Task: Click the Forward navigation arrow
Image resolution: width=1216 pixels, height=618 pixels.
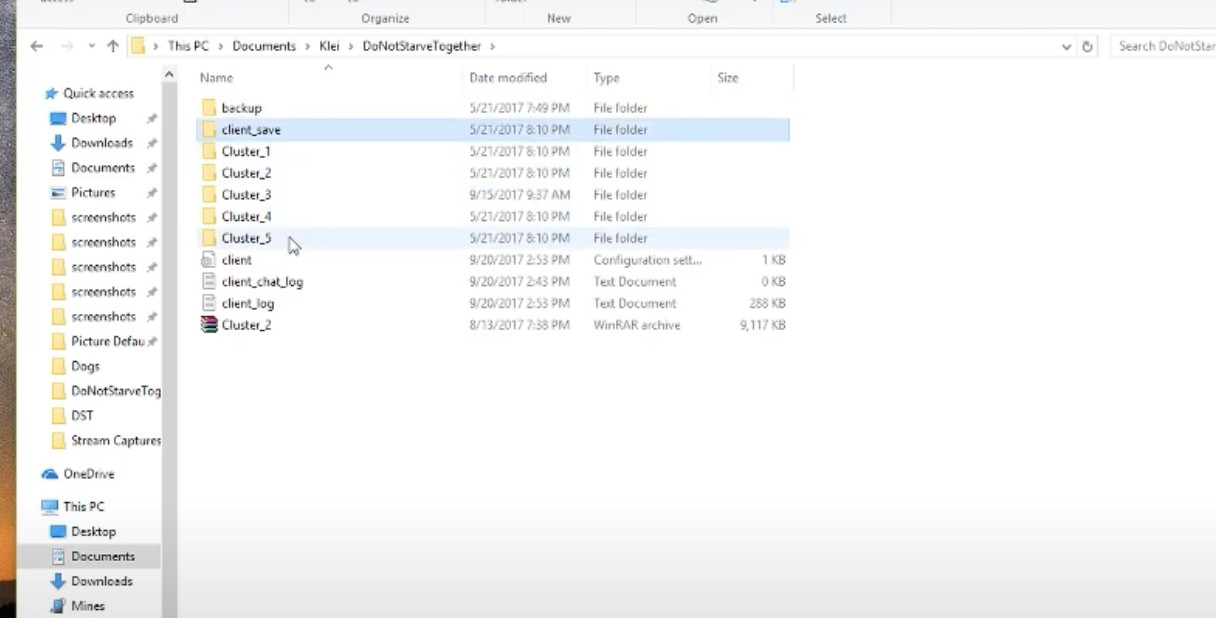Action: click(x=67, y=46)
